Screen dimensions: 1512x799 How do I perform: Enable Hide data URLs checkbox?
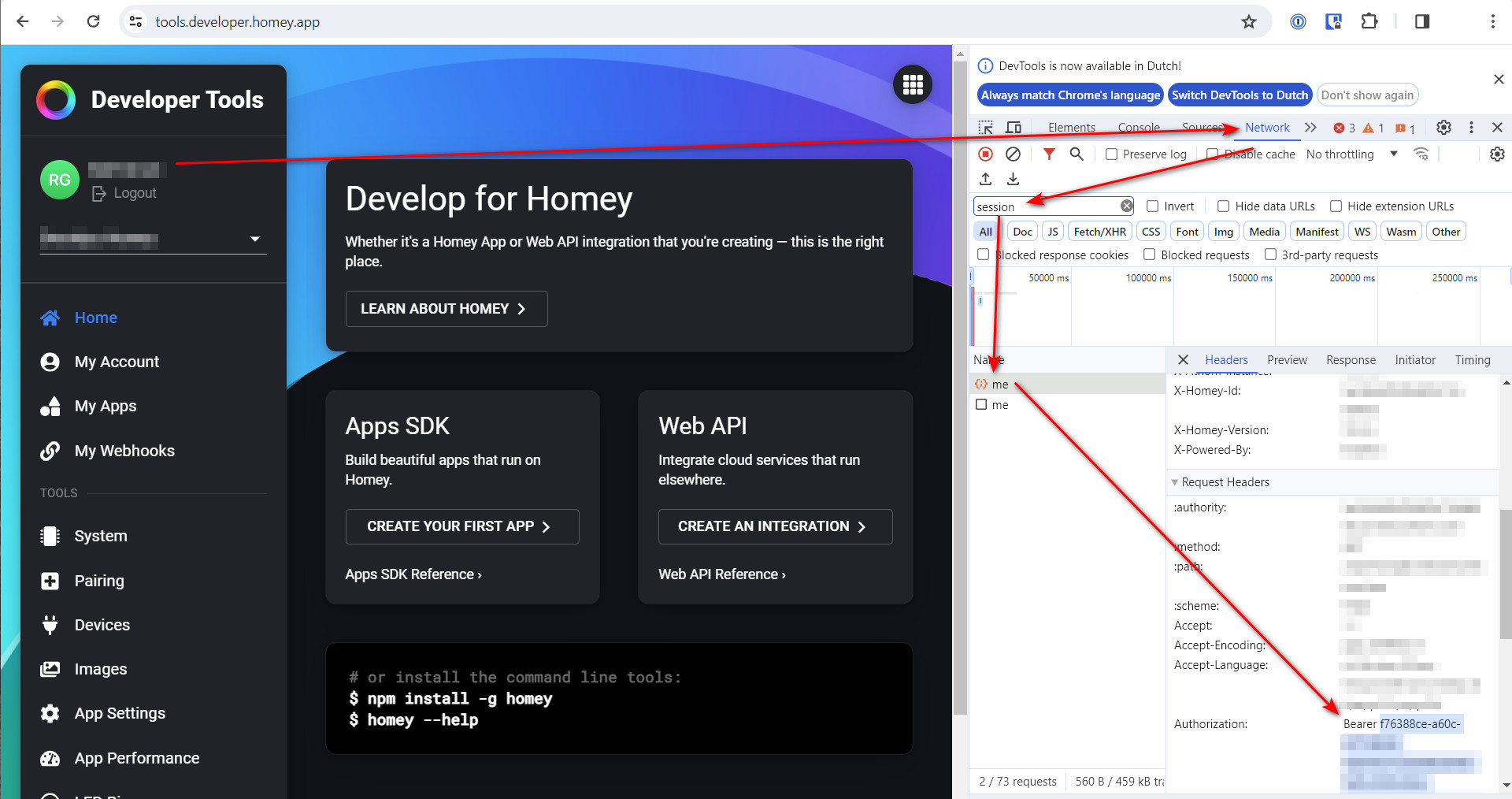tap(1223, 206)
